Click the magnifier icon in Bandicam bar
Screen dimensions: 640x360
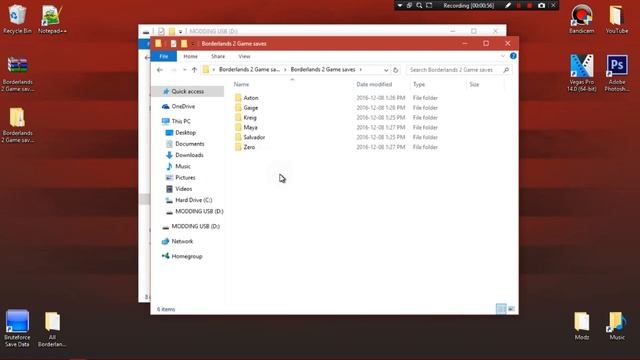pos(419,5)
